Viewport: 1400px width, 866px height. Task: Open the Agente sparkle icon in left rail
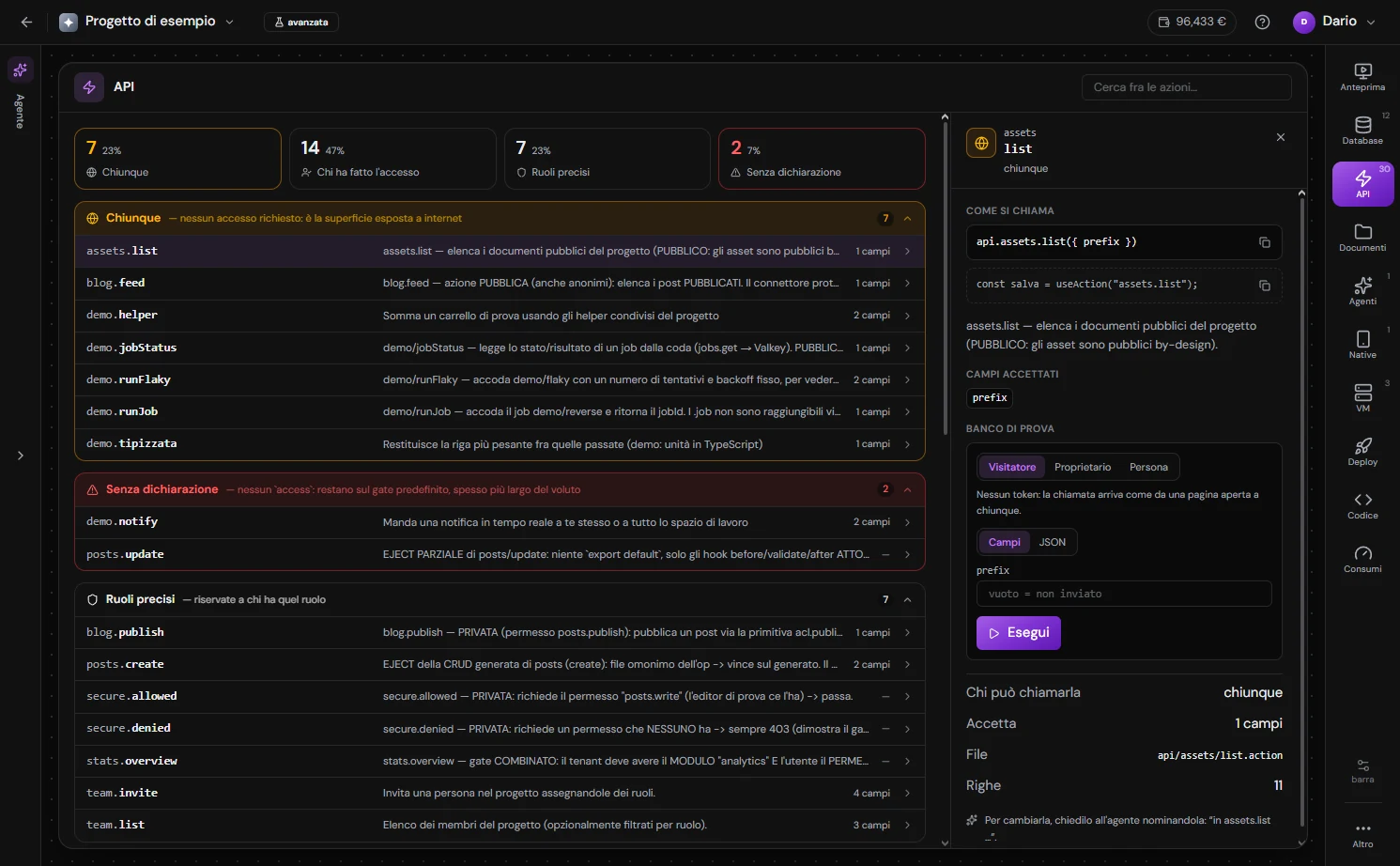(x=20, y=70)
